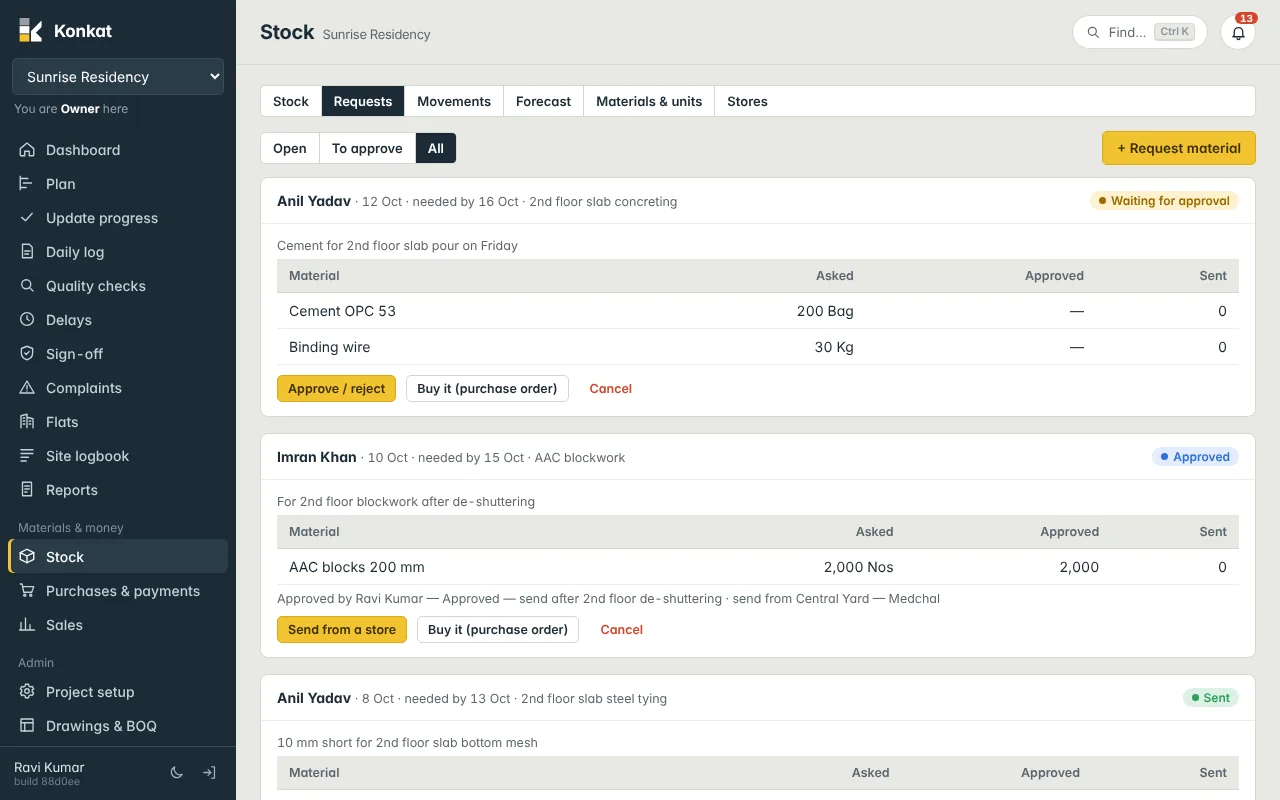This screenshot has width=1280, height=800.
Task: Click the Site logbook lines icon
Action: [27, 456]
